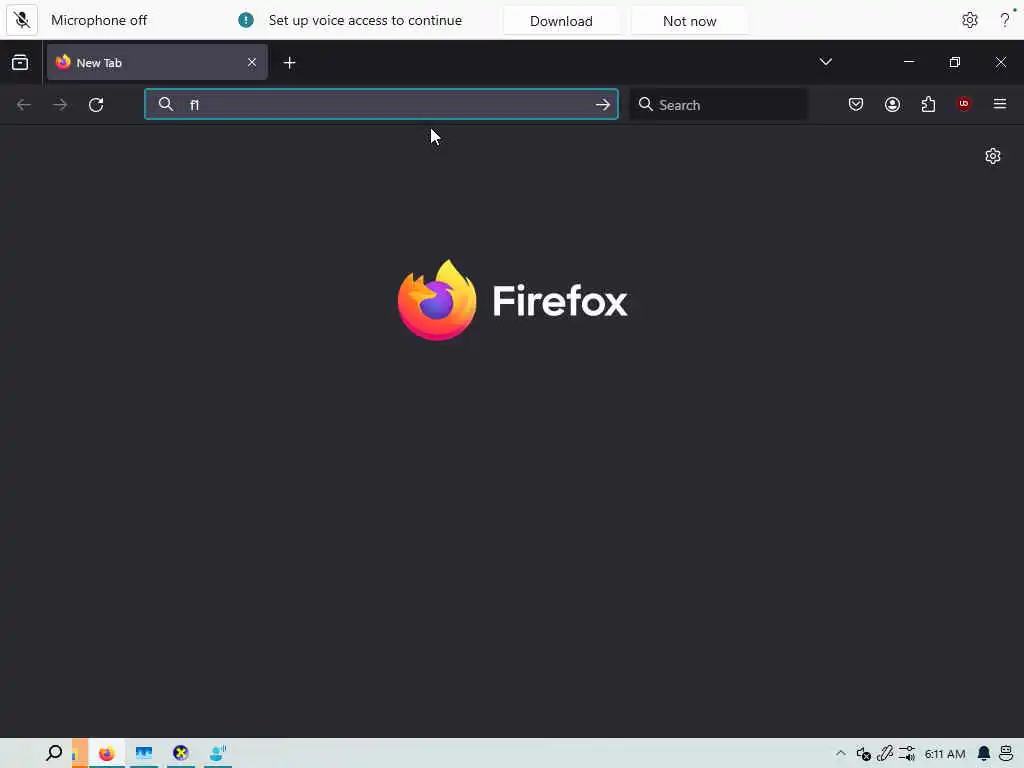This screenshot has width=1024, height=768.
Task: Click the muted volume tray icon
Action: pyautogui.click(x=863, y=754)
